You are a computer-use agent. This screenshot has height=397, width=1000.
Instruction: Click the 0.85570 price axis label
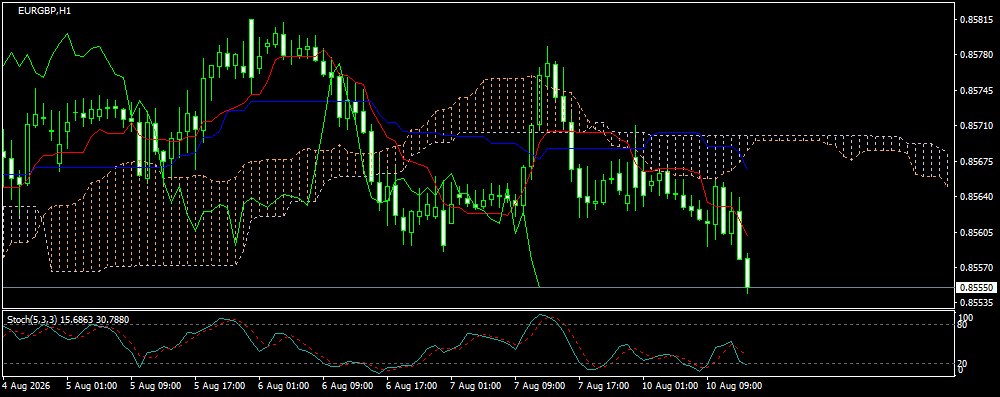pos(977,267)
